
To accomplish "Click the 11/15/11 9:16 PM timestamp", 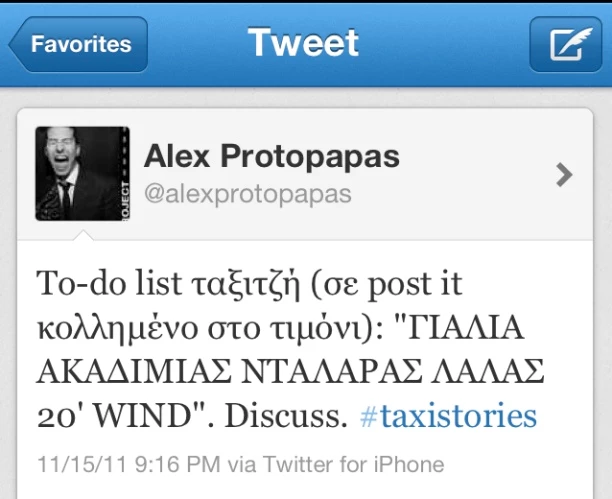I will (x=129, y=465).
